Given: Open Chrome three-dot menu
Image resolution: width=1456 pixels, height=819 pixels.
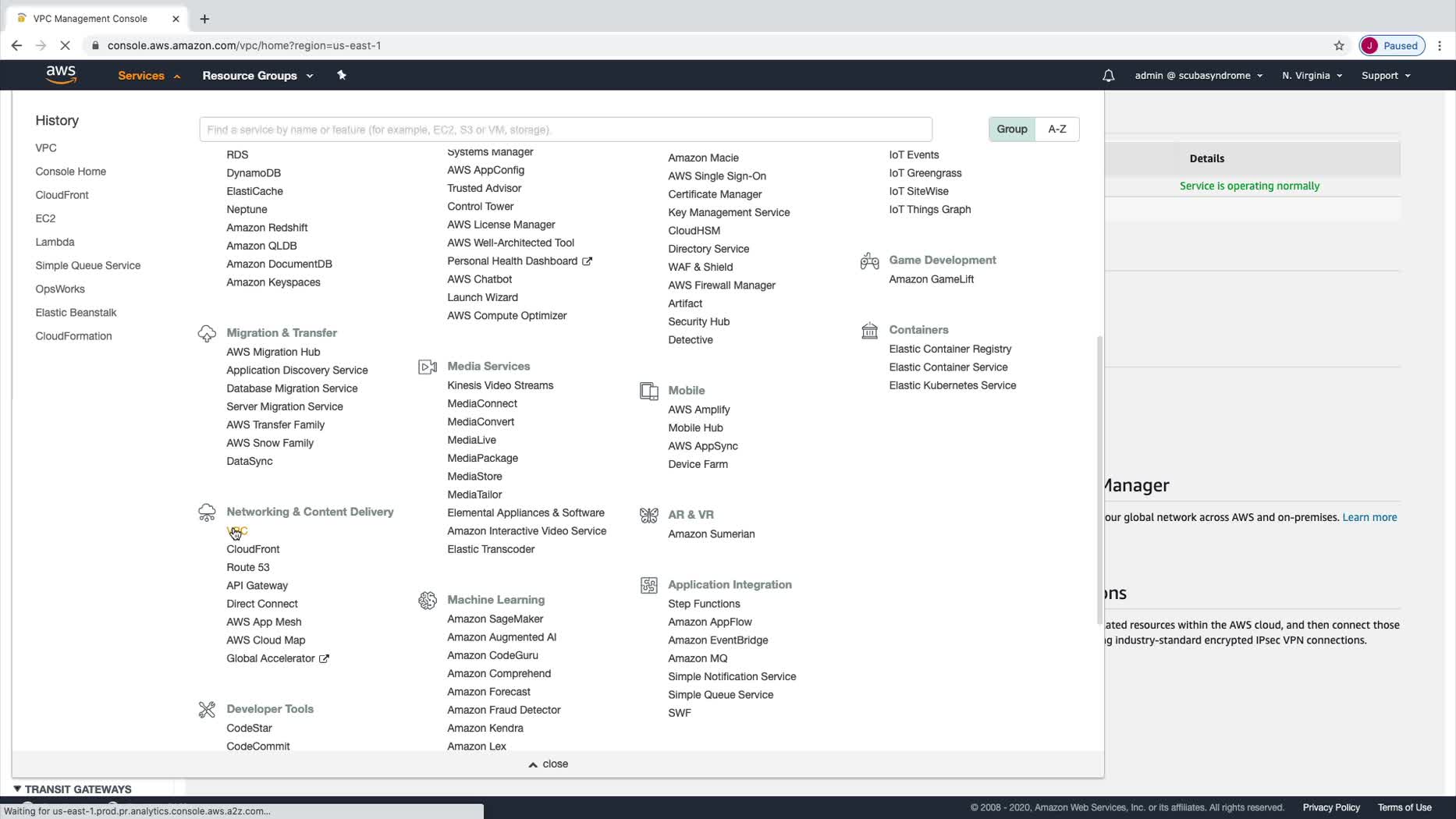Looking at the screenshot, I should (1440, 45).
